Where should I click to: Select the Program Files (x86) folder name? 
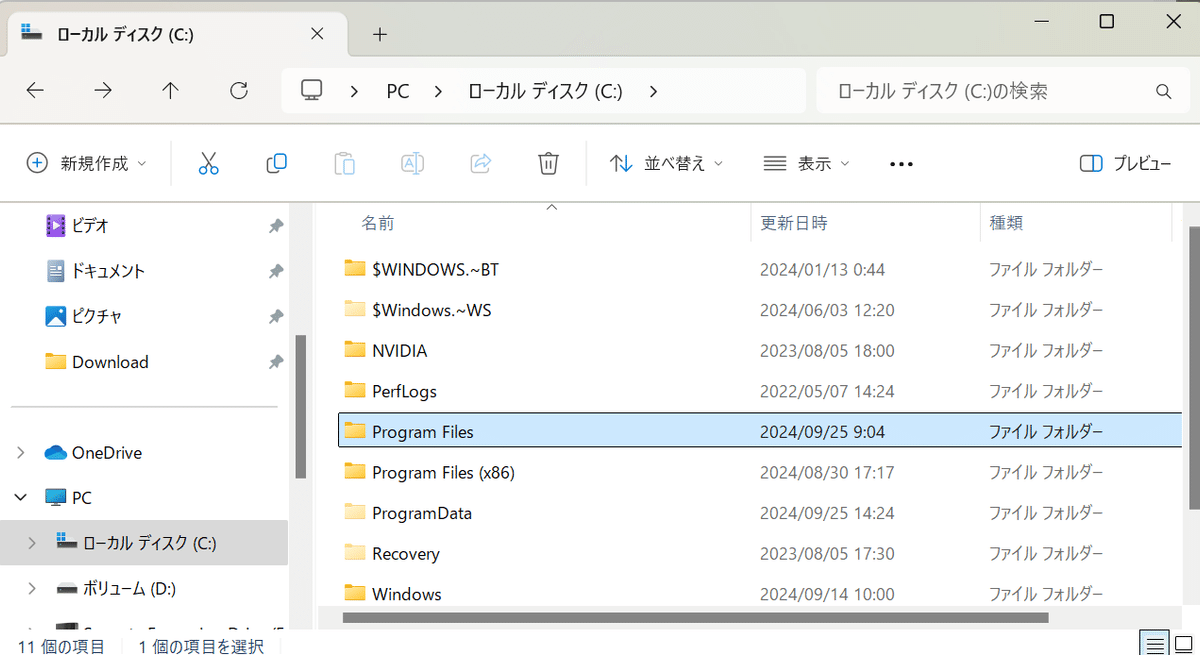(x=443, y=472)
